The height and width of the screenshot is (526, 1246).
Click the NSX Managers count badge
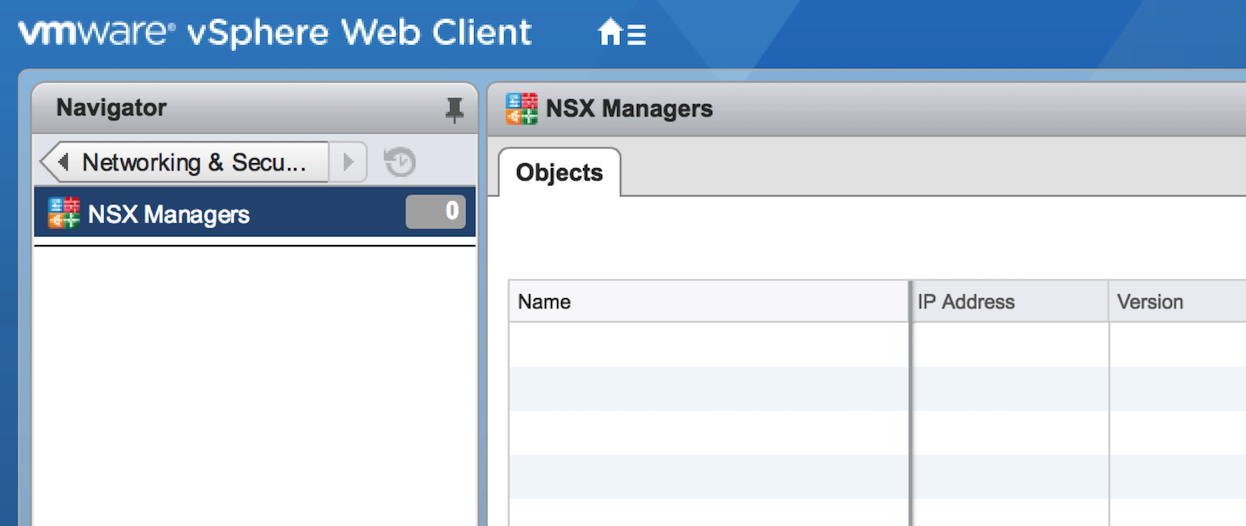[436, 212]
